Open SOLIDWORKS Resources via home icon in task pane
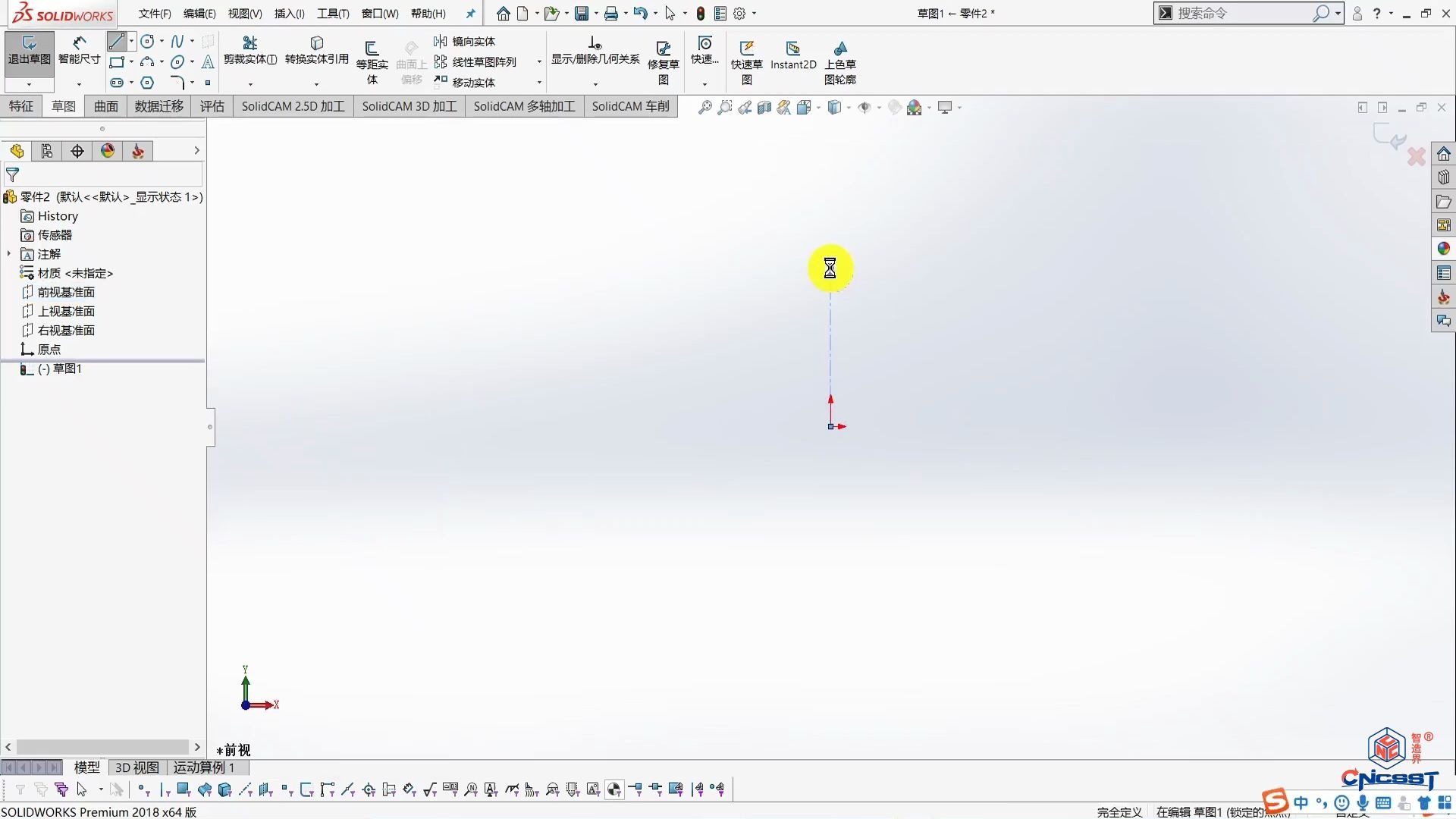 pos(1444,153)
